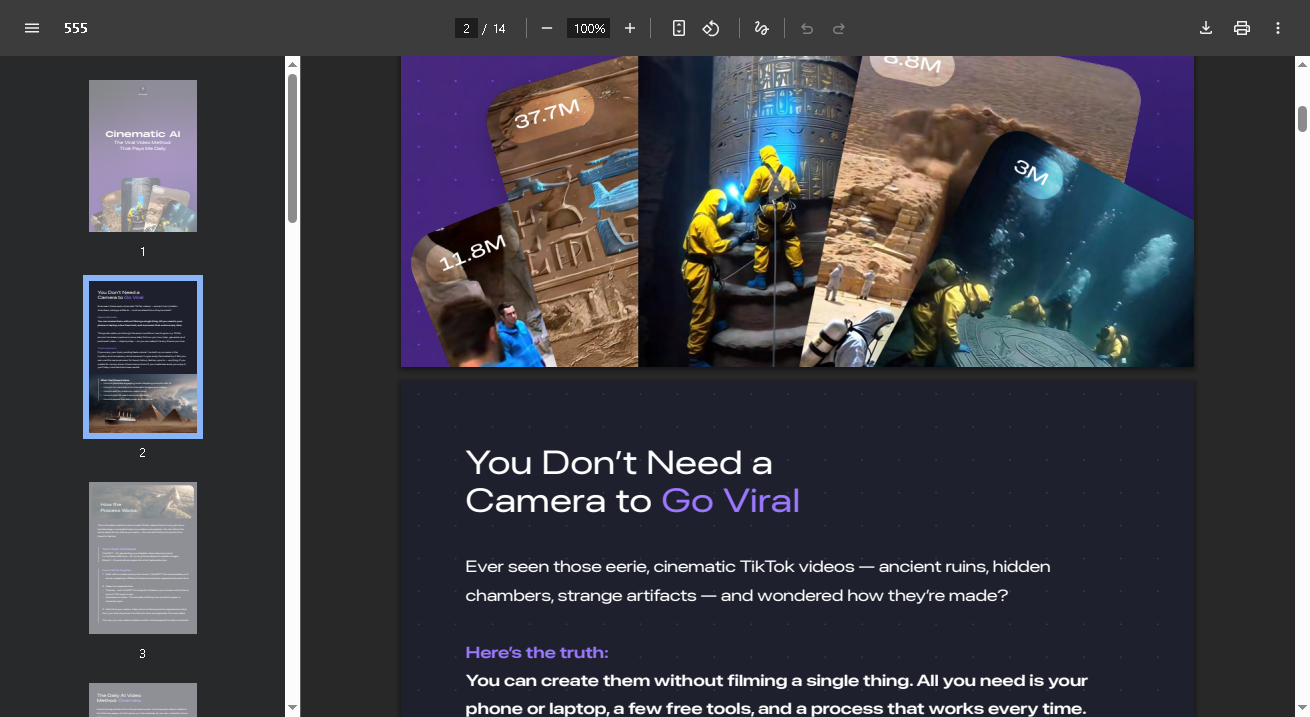Open the partially visible page 4 thumbnail
The image size is (1310, 717).
click(143, 699)
